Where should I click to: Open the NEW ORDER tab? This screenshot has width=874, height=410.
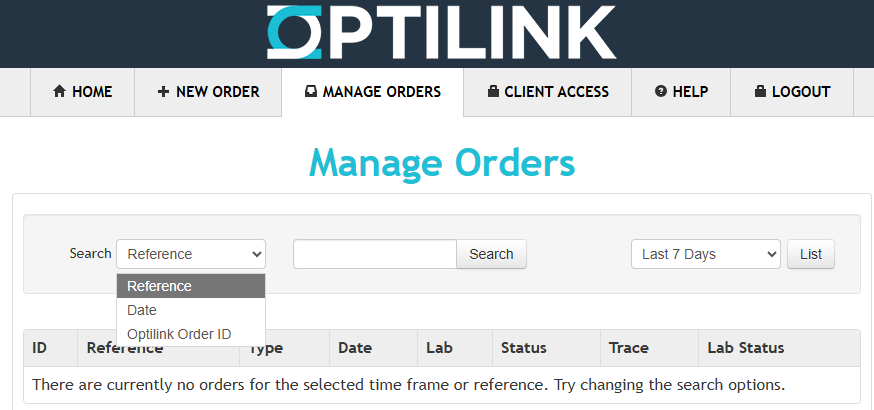[x=208, y=92]
